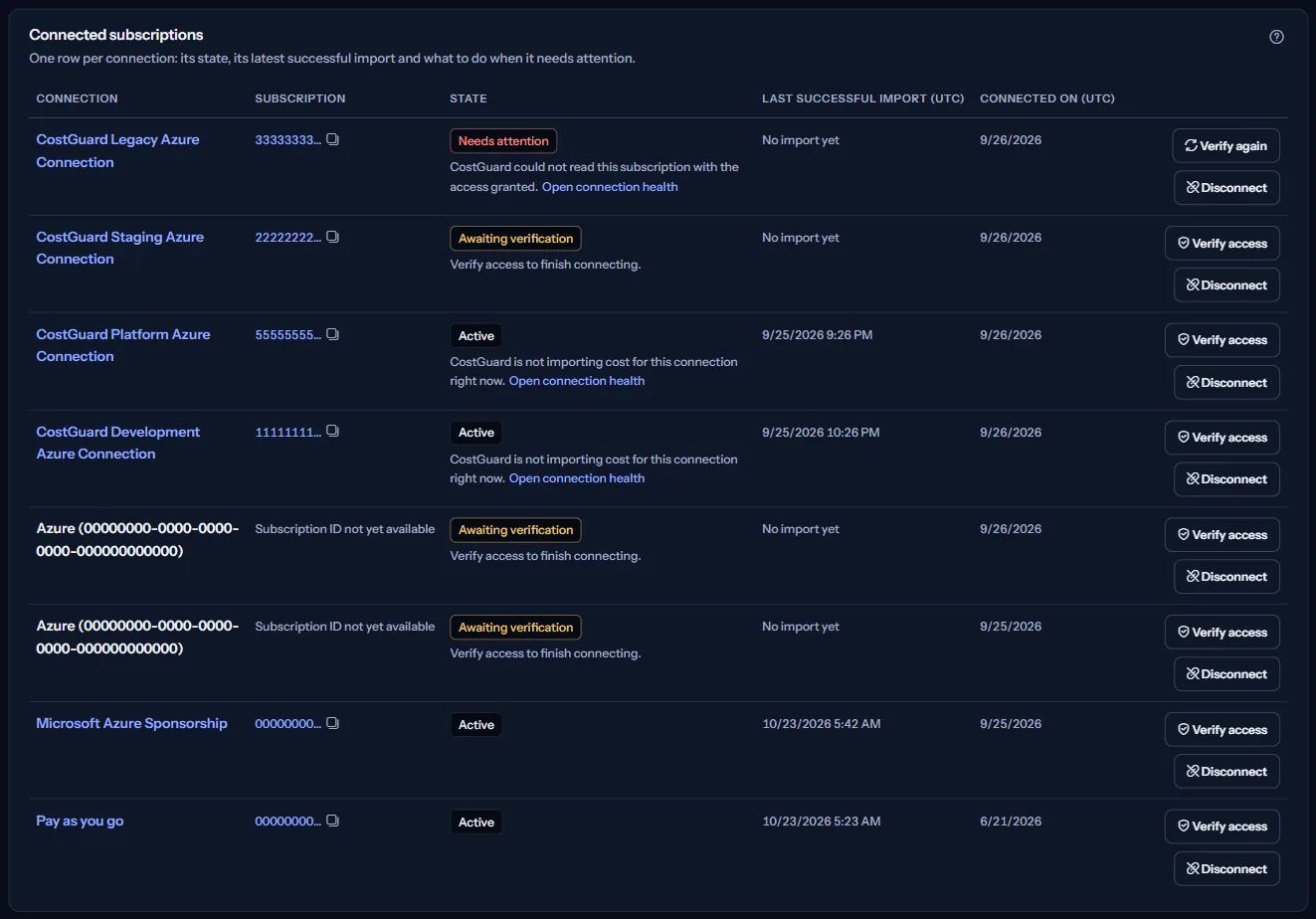Open the help icon for Connected subscriptions
1316x919 pixels.
(x=1276, y=37)
